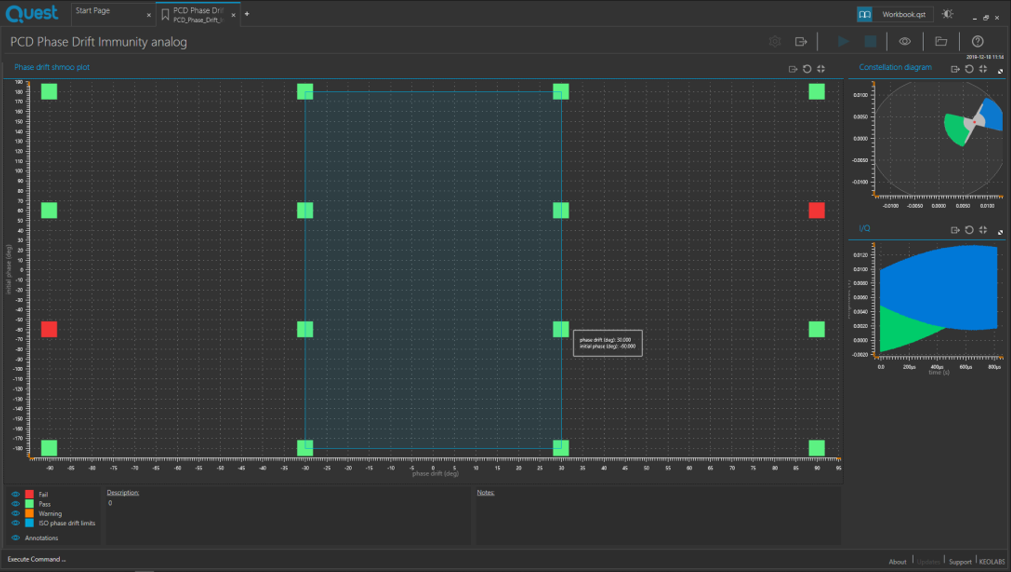Screen dimensions: 1011x572
Task: Expand the Constellation diagram panel
Action: click(1000, 71)
